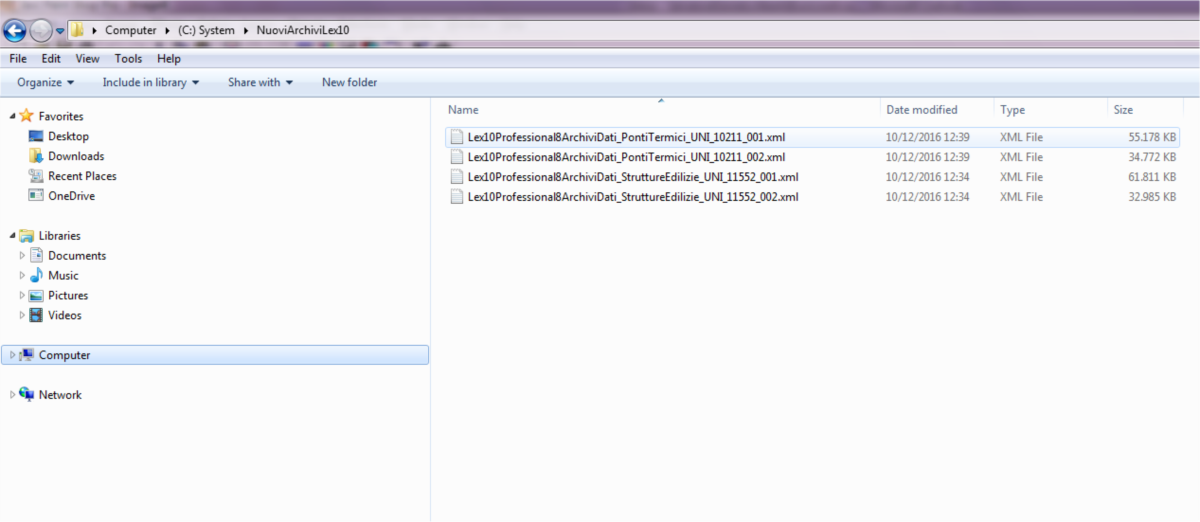This screenshot has height=522, width=1200.
Task: Expand the Network node
Action: [x=13, y=395]
